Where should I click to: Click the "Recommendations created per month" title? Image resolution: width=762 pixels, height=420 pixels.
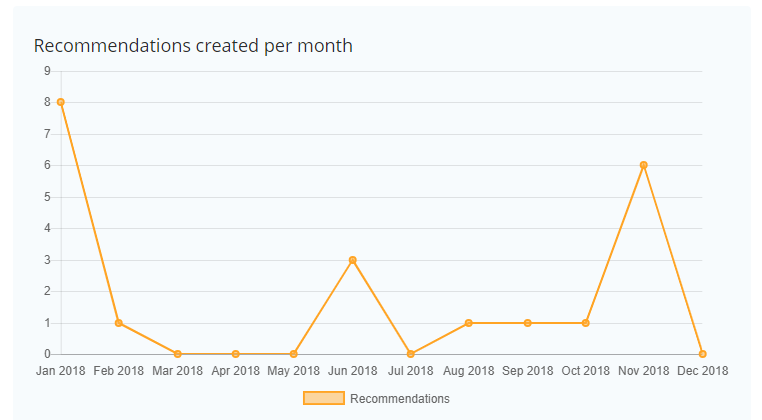tap(193, 46)
